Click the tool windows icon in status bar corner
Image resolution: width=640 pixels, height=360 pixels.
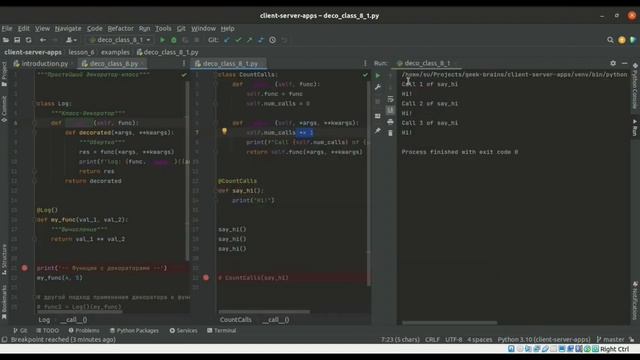[x=4, y=340]
